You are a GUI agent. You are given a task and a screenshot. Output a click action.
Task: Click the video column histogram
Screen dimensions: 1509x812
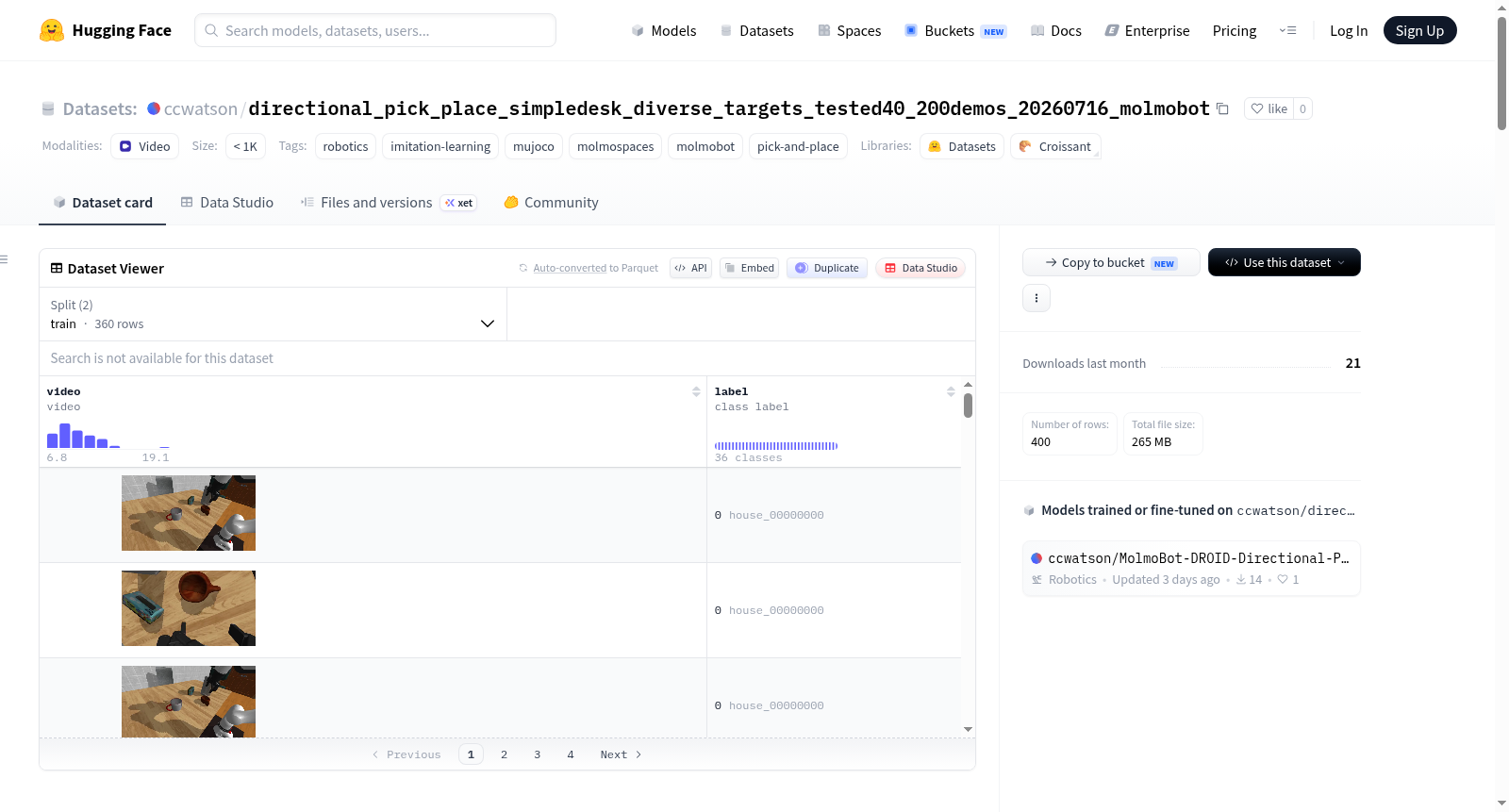coord(108,435)
